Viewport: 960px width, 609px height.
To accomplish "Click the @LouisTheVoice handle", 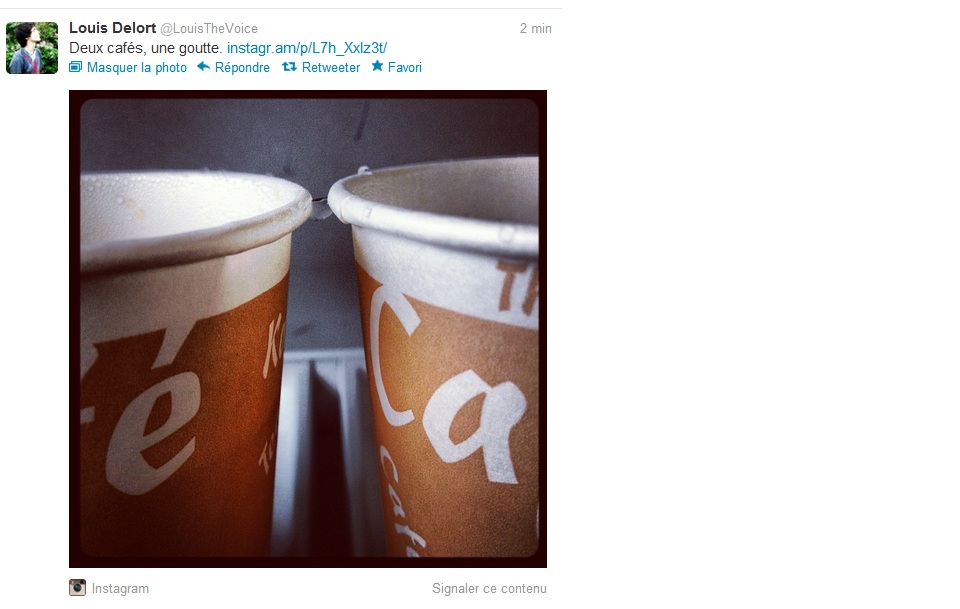I will (209, 29).
